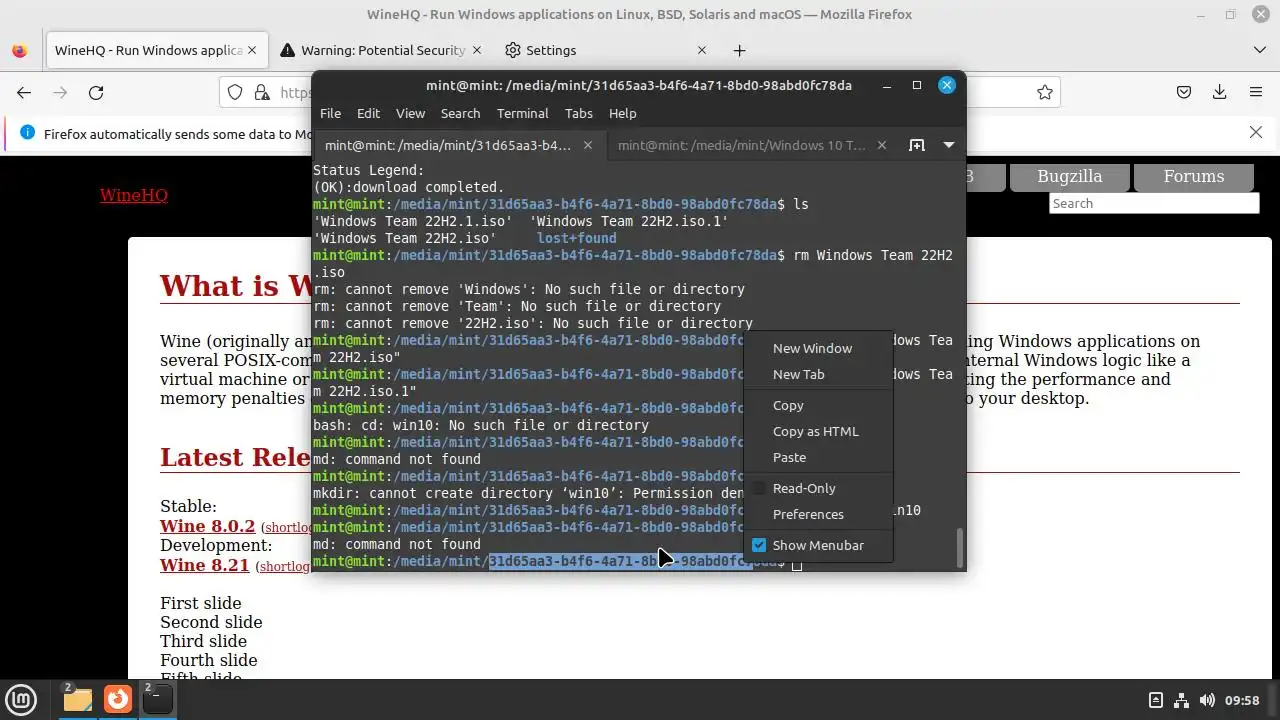Select Copy as HTML in context menu
The height and width of the screenshot is (720, 1280).
pos(818,431)
